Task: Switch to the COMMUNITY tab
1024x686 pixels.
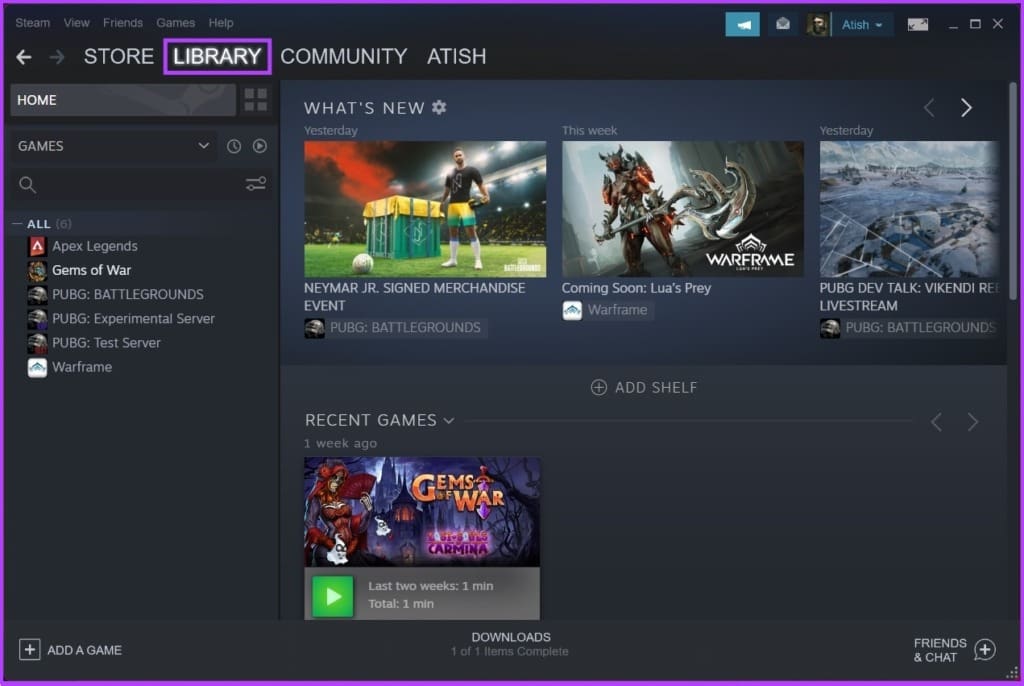Action: pyautogui.click(x=344, y=57)
